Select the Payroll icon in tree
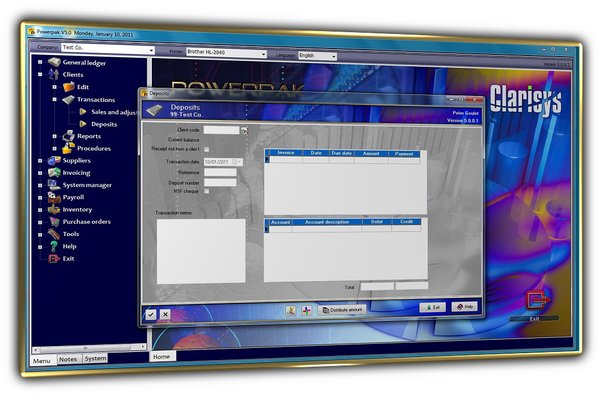Image resolution: width=600 pixels, height=400 pixels. (x=54, y=197)
